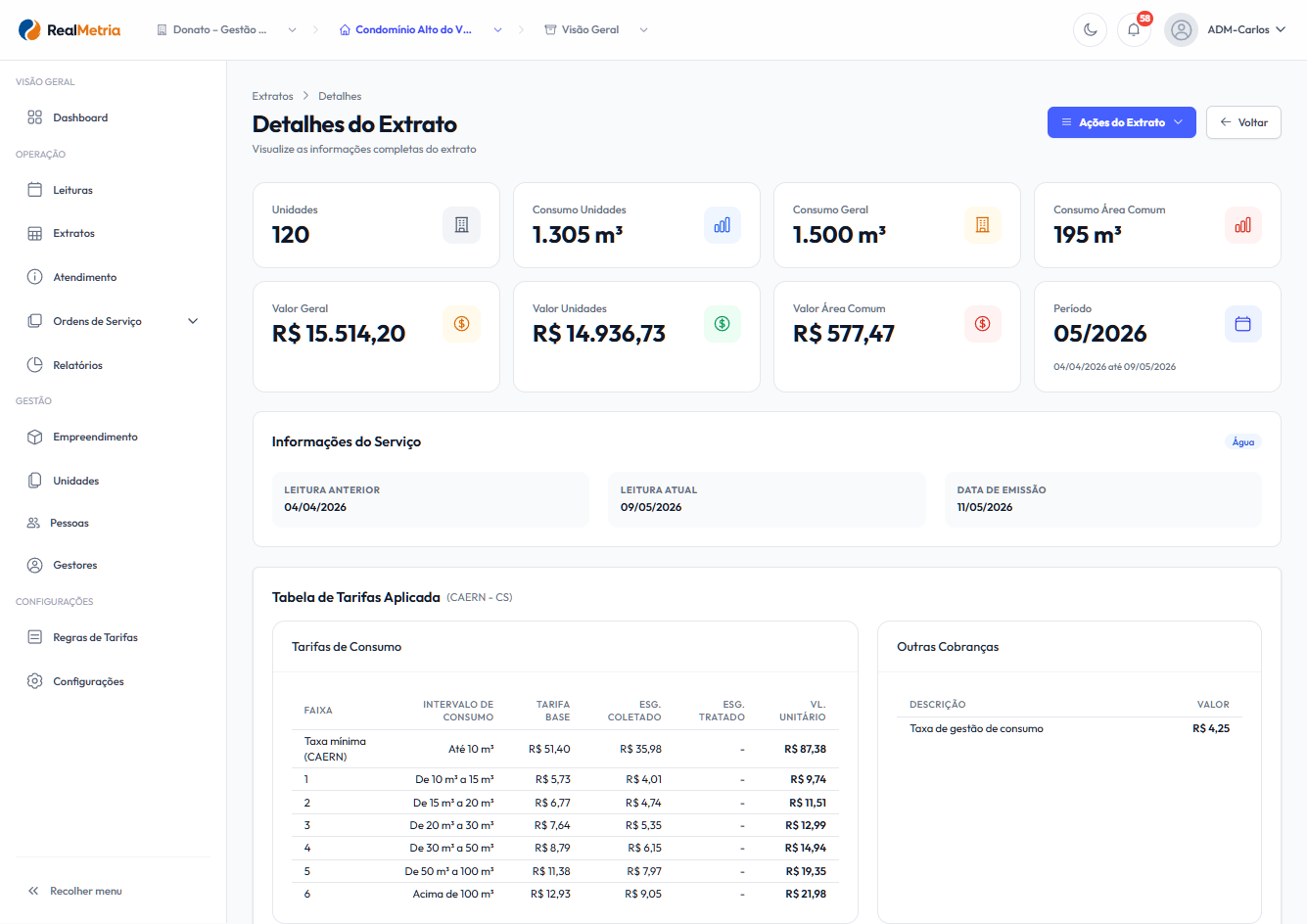Select Leitura Anterior date 04/04/2026
The height and width of the screenshot is (924, 1307).
pyautogui.click(x=315, y=507)
